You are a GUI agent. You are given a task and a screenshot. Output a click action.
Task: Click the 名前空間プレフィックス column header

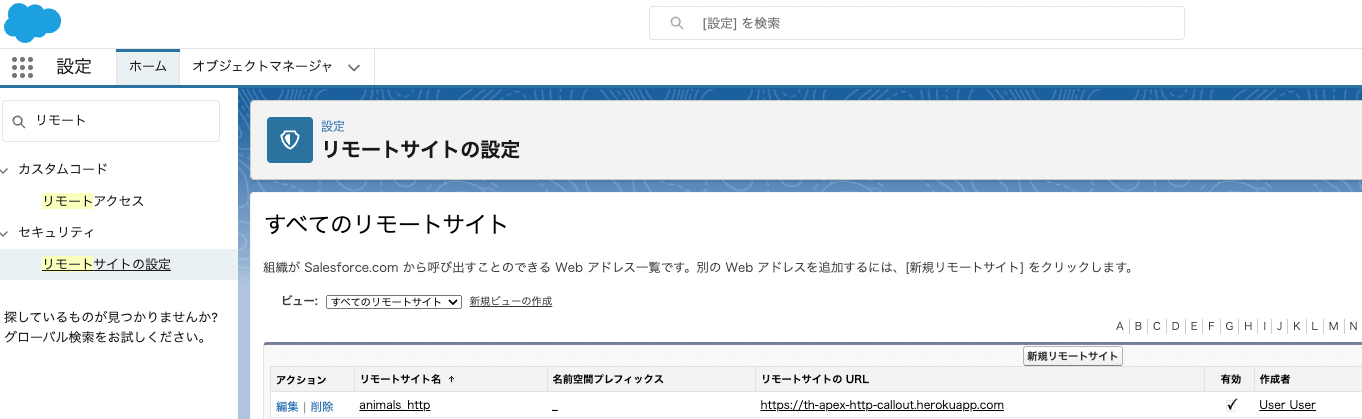point(608,380)
